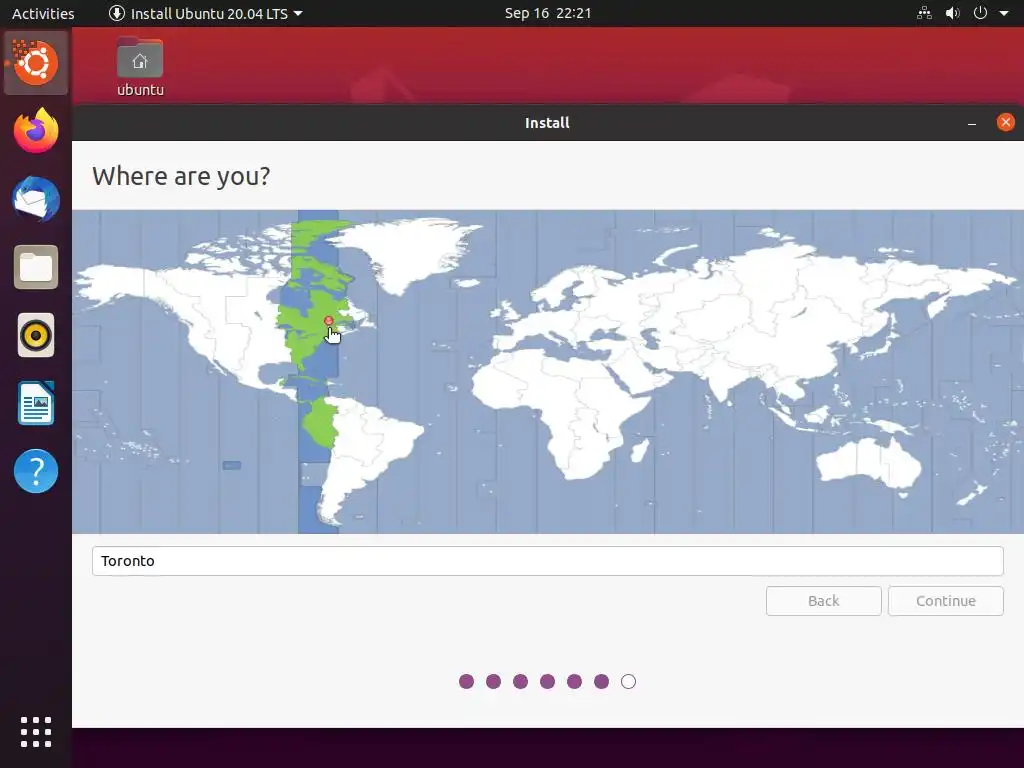Click the power icon in top bar
The image size is (1024, 768).
(x=980, y=13)
